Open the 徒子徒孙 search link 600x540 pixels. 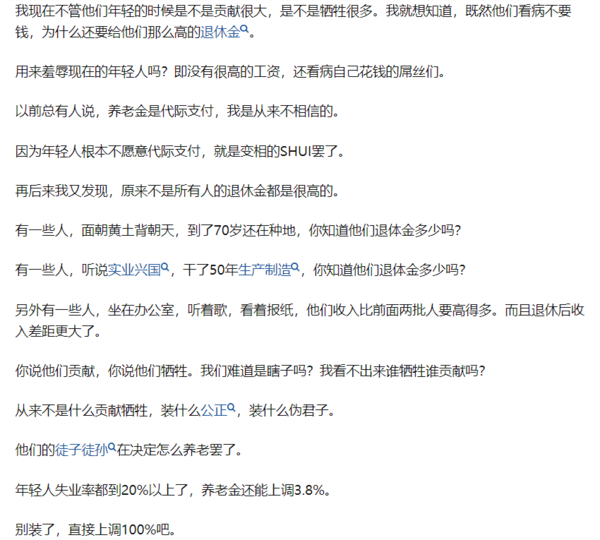(82, 450)
